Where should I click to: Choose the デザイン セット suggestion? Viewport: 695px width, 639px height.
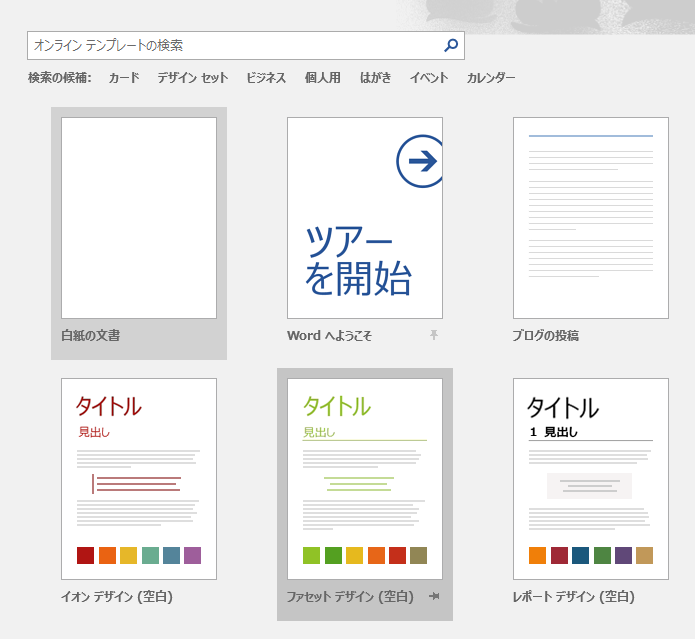pos(193,78)
